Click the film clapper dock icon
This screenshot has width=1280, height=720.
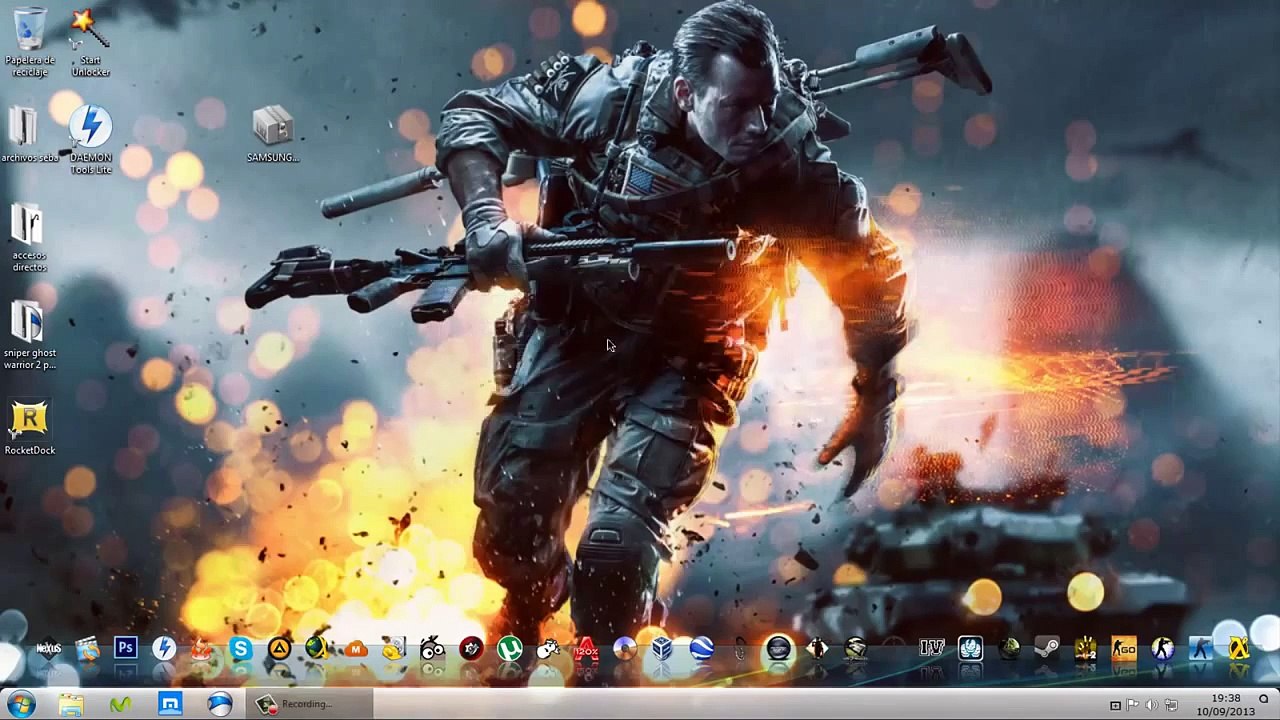point(87,649)
